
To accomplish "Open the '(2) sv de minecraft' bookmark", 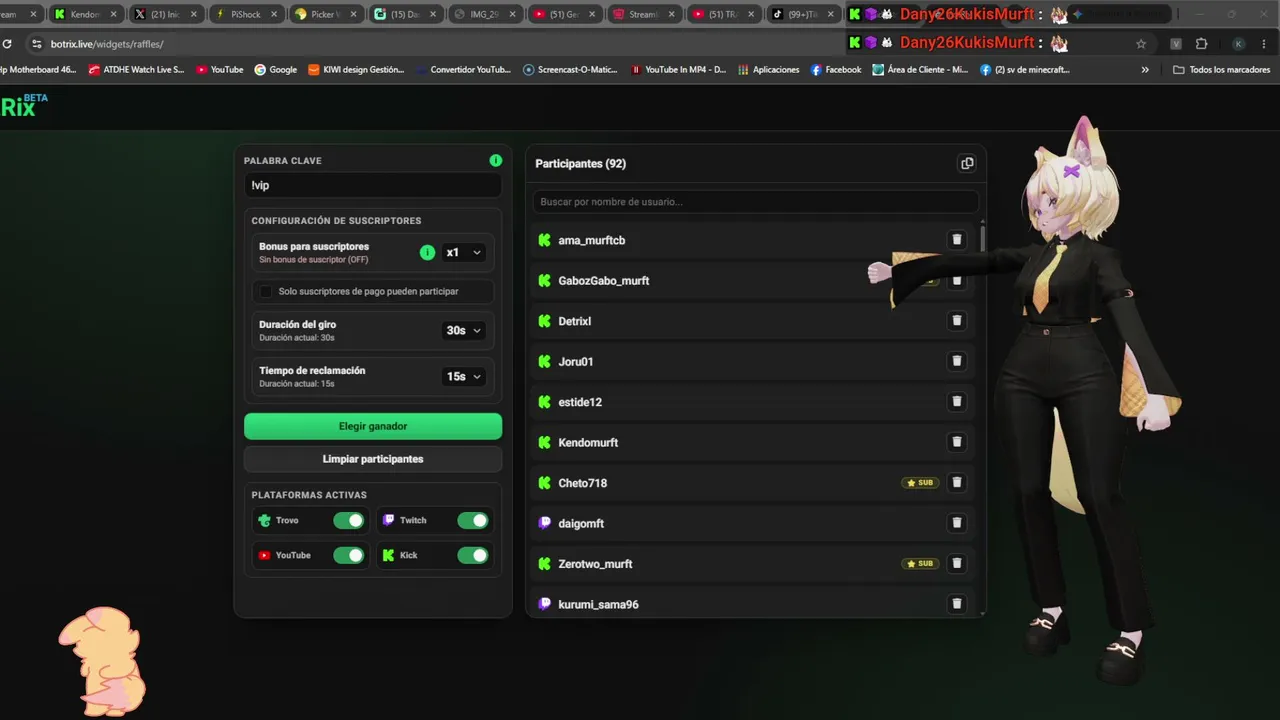I will tap(1025, 70).
